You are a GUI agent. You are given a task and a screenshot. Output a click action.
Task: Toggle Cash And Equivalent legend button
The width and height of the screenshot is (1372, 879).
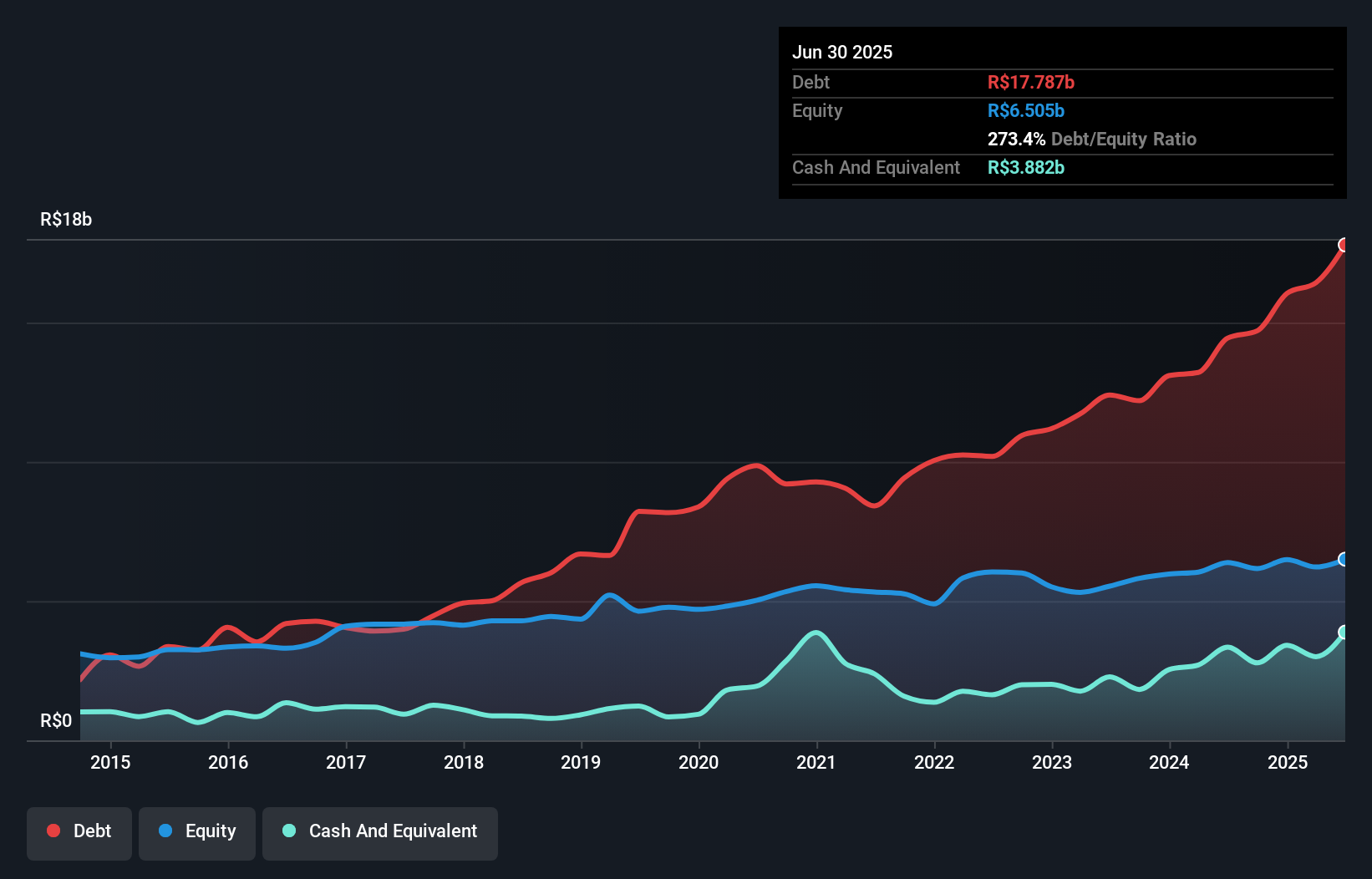(x=380, y=832)
